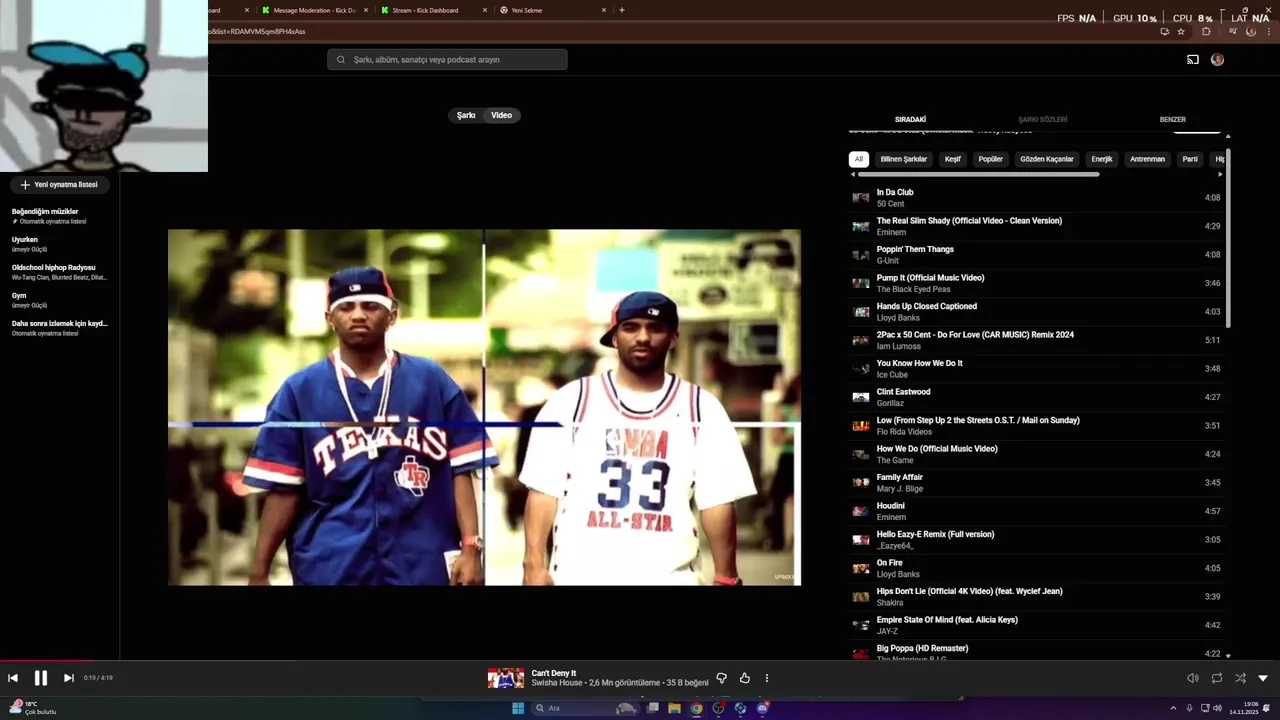Click the song progress bar
1280x720 pixels.
[640, 660]
